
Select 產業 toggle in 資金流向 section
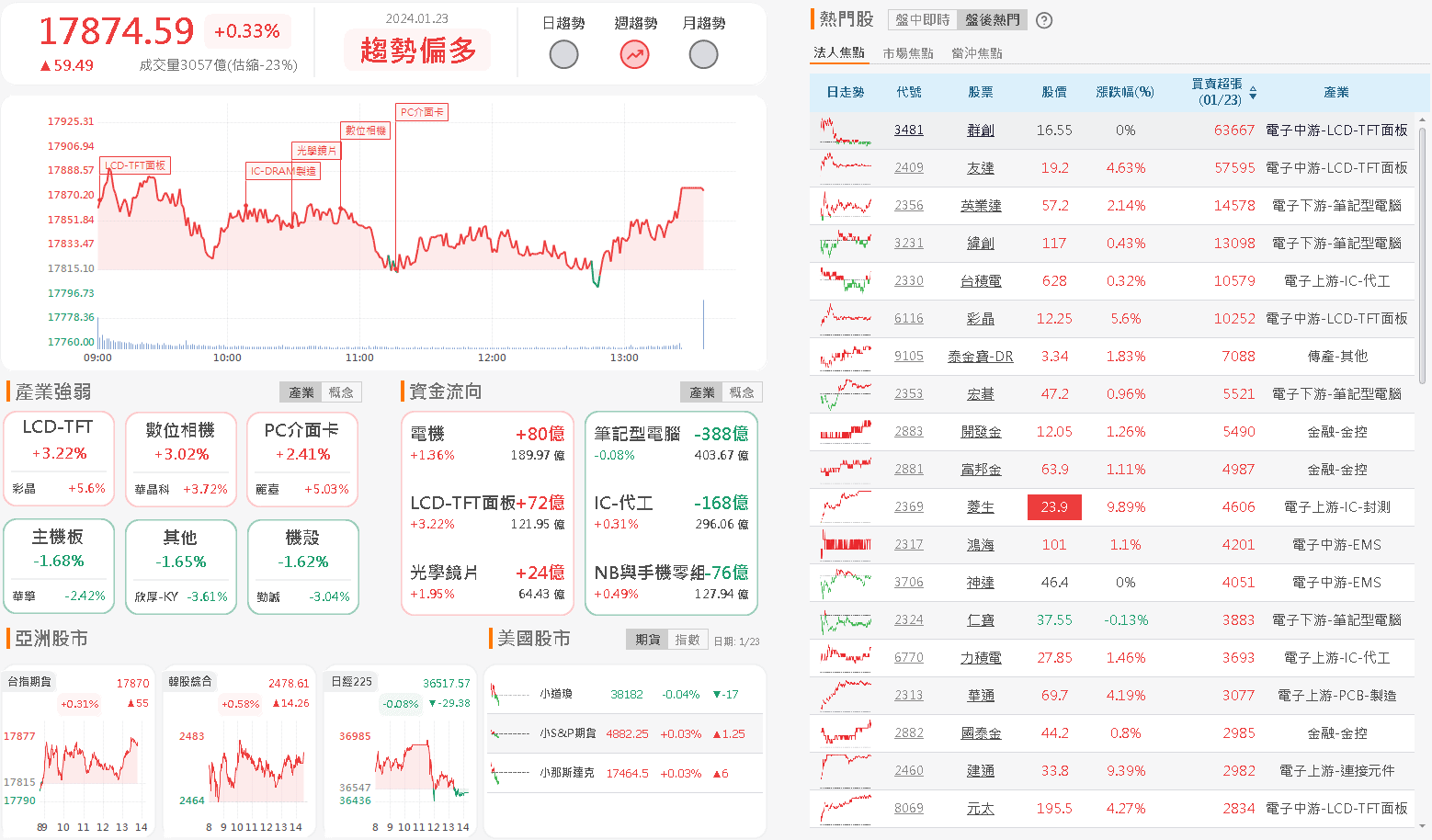pyautogui.click(x=702, y=392)
